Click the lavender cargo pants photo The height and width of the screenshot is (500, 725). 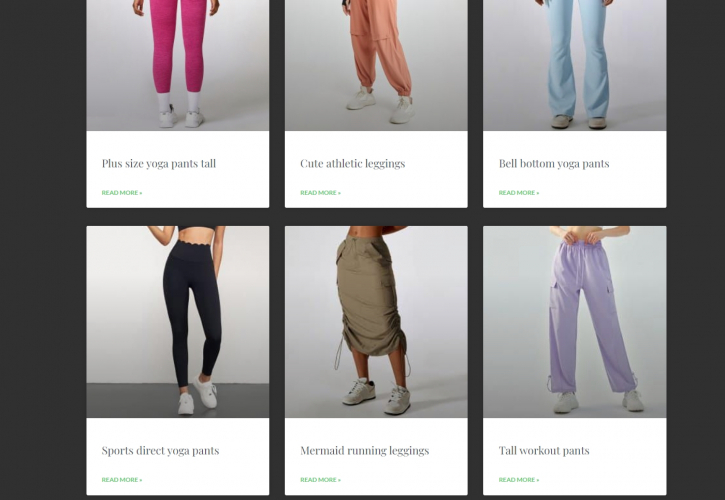point(574,321)
